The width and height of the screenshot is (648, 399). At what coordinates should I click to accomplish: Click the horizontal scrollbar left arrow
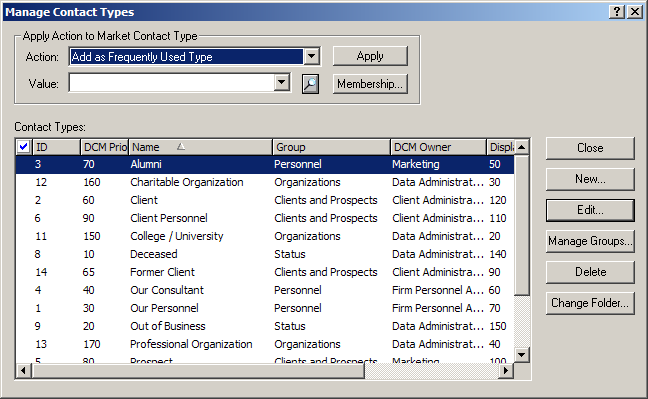[x=24, y=371]
